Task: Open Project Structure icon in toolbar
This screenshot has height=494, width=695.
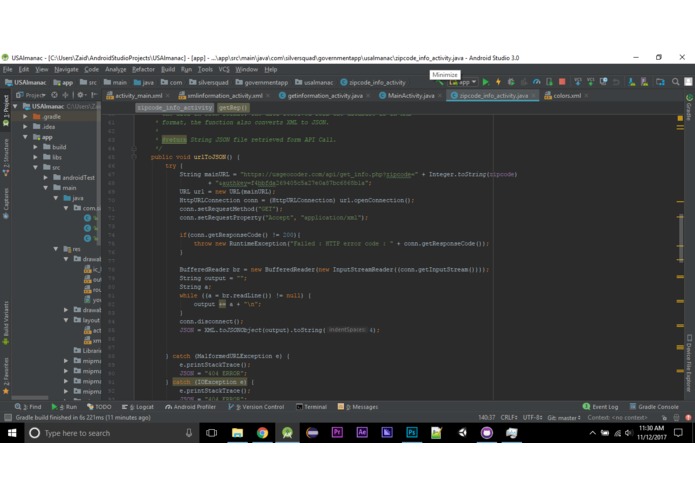Action: [660, 82]
